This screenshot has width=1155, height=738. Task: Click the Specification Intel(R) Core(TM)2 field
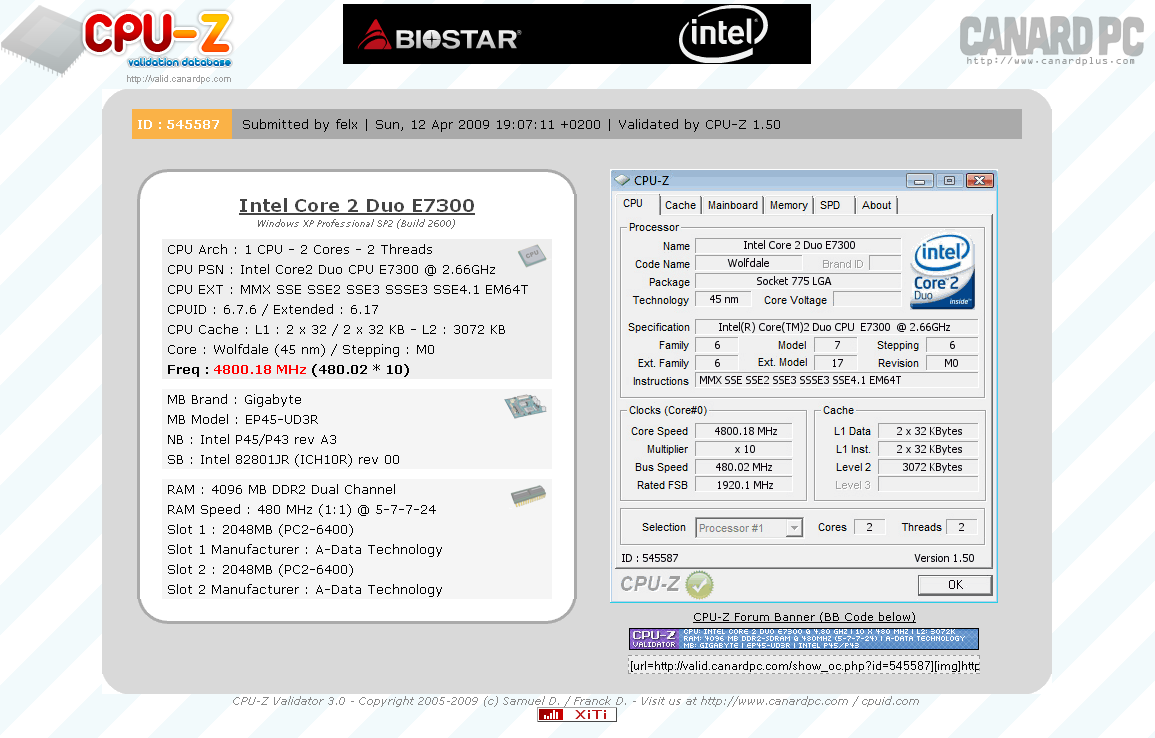coord(837,327)
